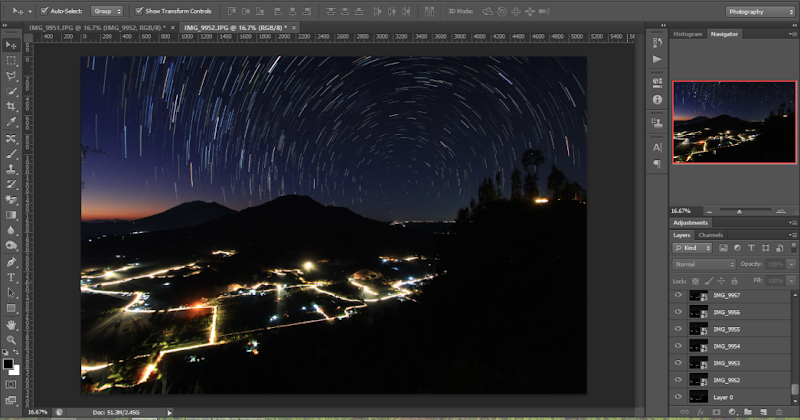Image resolution: width=800 pixels, height=420 pixels.
Task: Select the Pen tool
Action: [x=11, y=262]
